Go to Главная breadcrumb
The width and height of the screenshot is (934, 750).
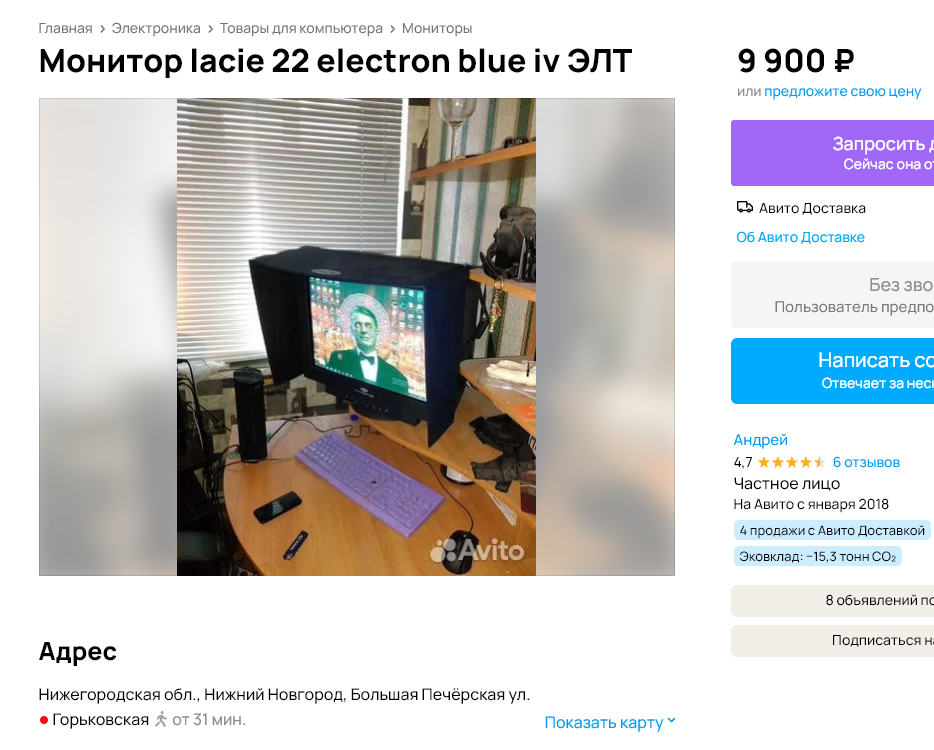tap(66, 28)
